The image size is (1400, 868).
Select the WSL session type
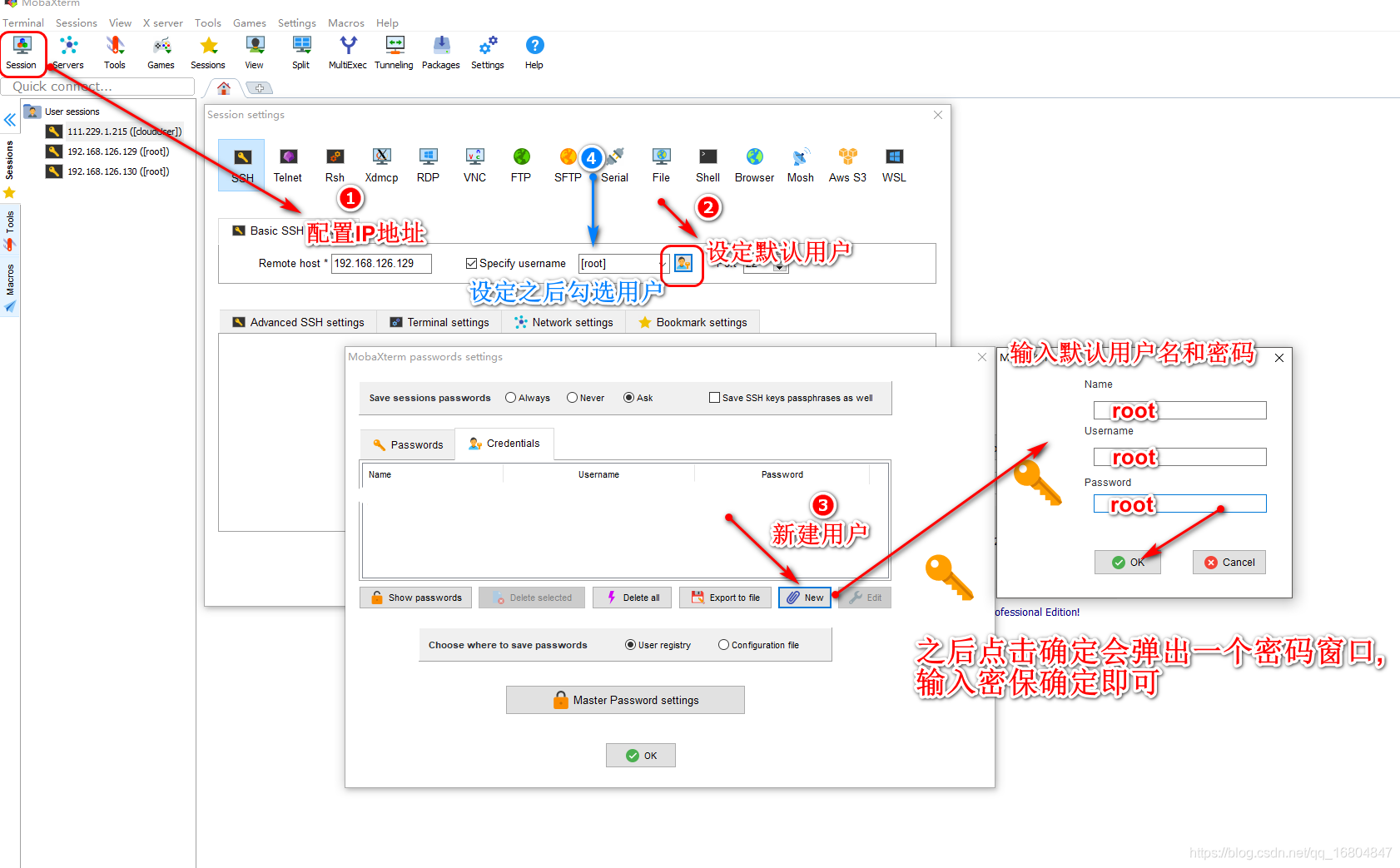coord(894,165)
